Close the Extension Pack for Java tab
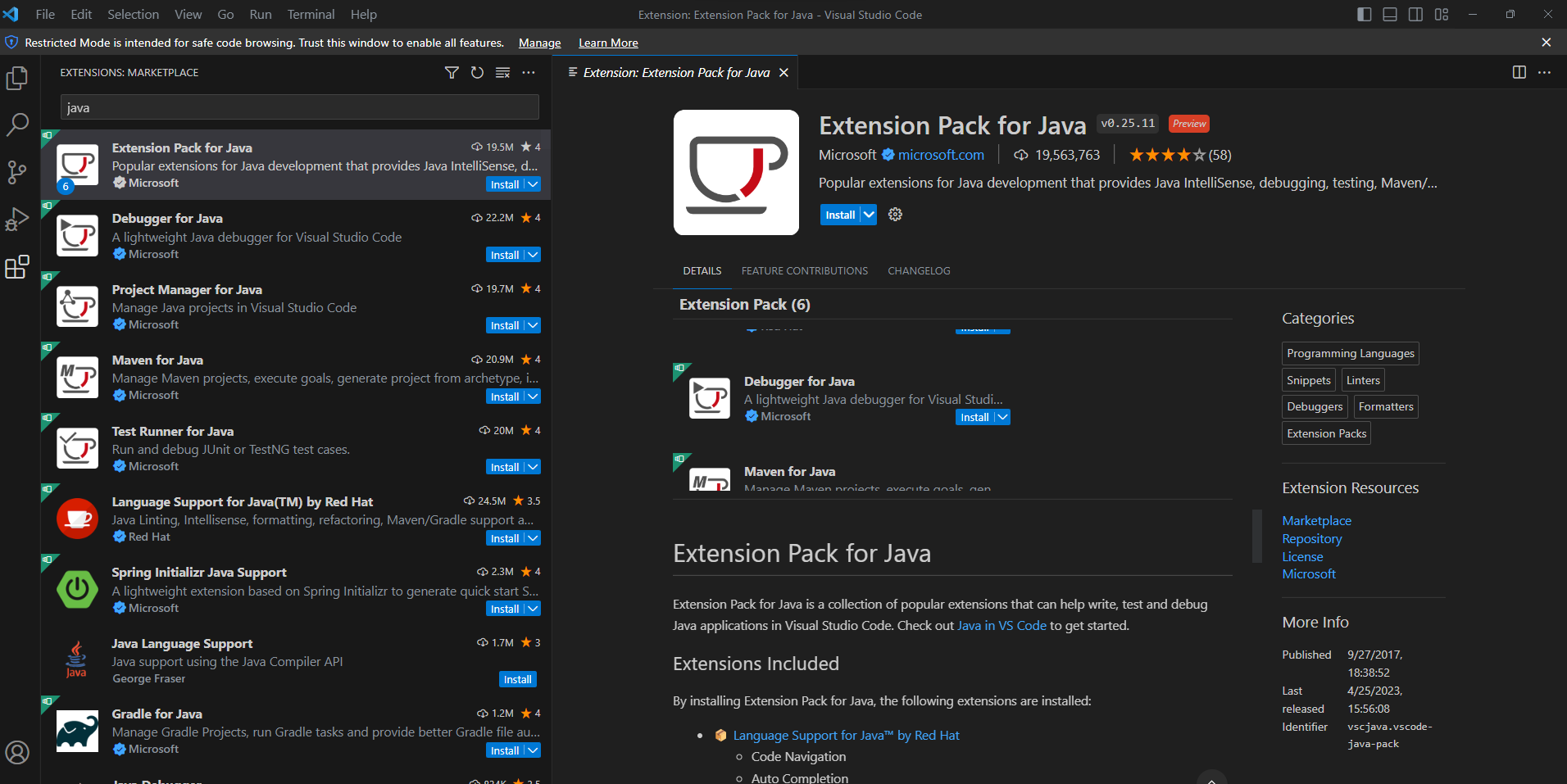Image resolution: width=1567 pixels, height=784 pixels. (783, 73)
